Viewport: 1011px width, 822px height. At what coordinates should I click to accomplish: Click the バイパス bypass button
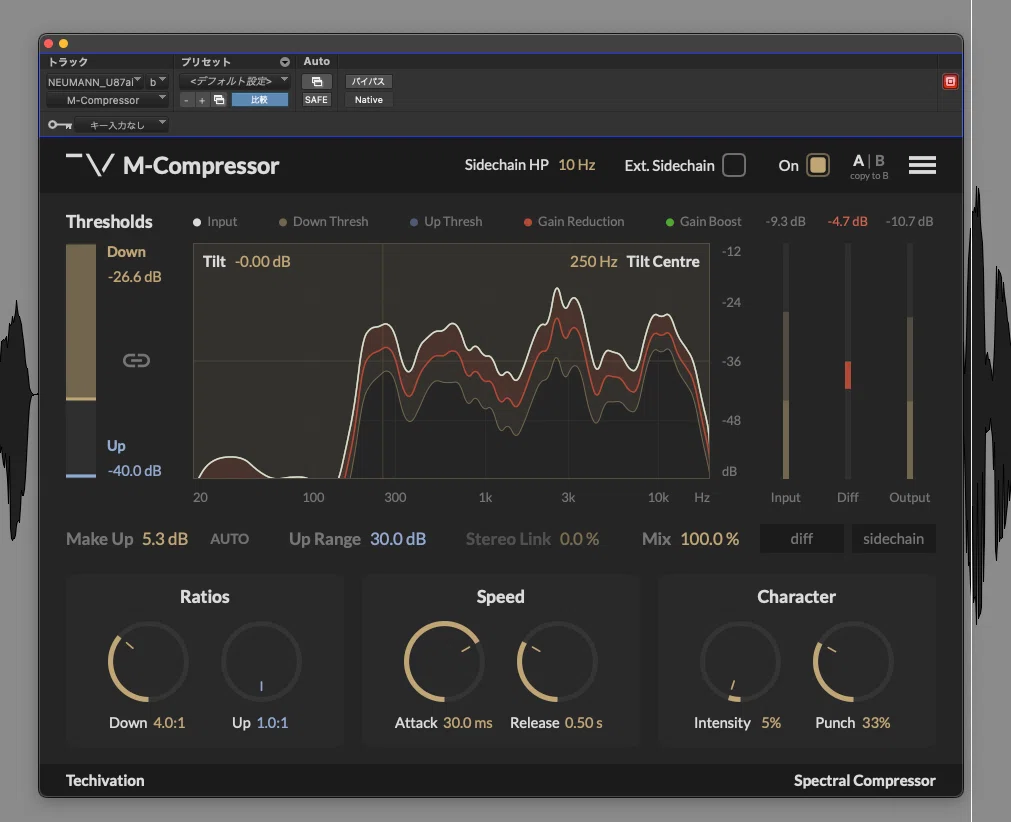pyautogui.click(x=369, y=81)
